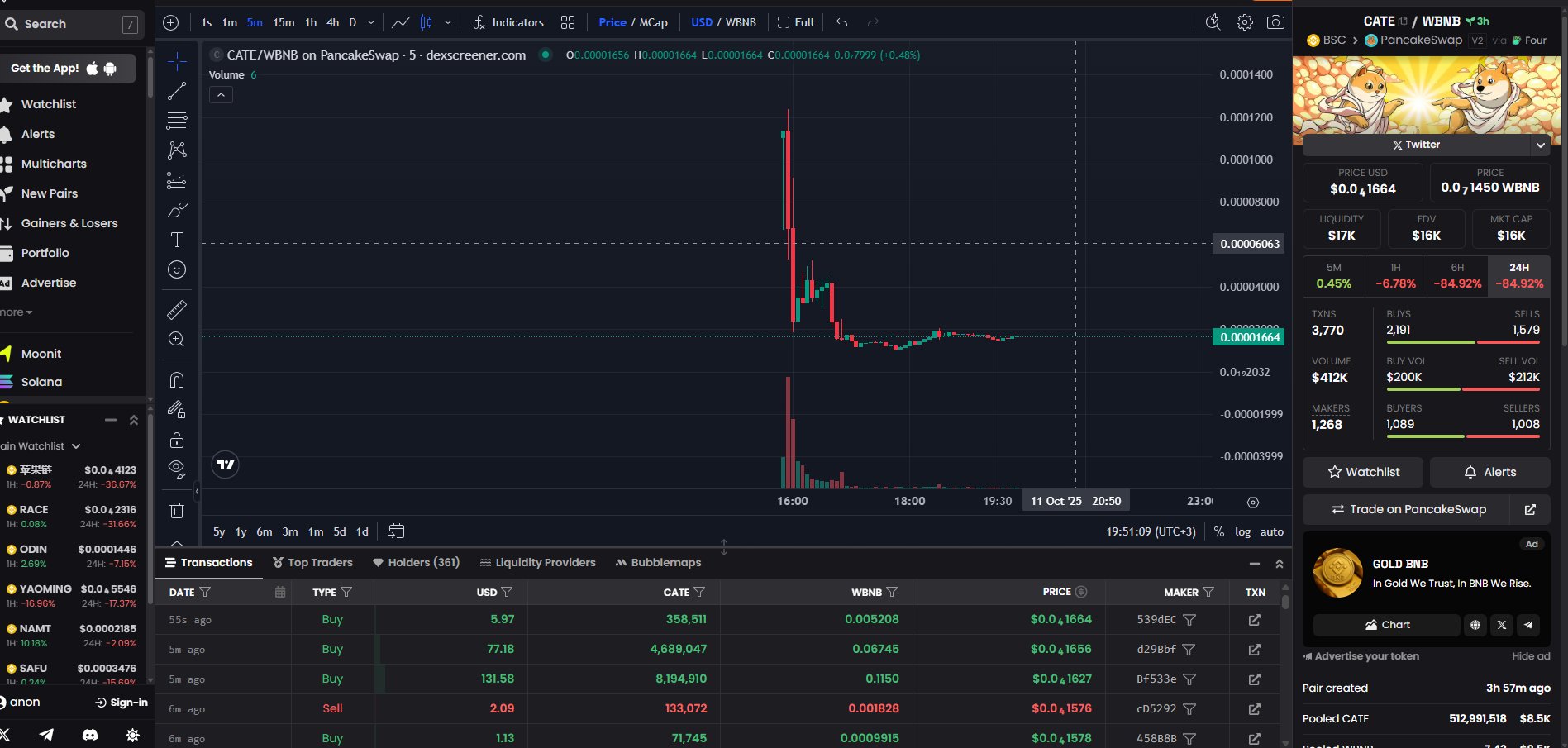Toggle log scale on chart
This screenshot has height=748, width=1568.
pyautogui.click(x=1242, y=531)
